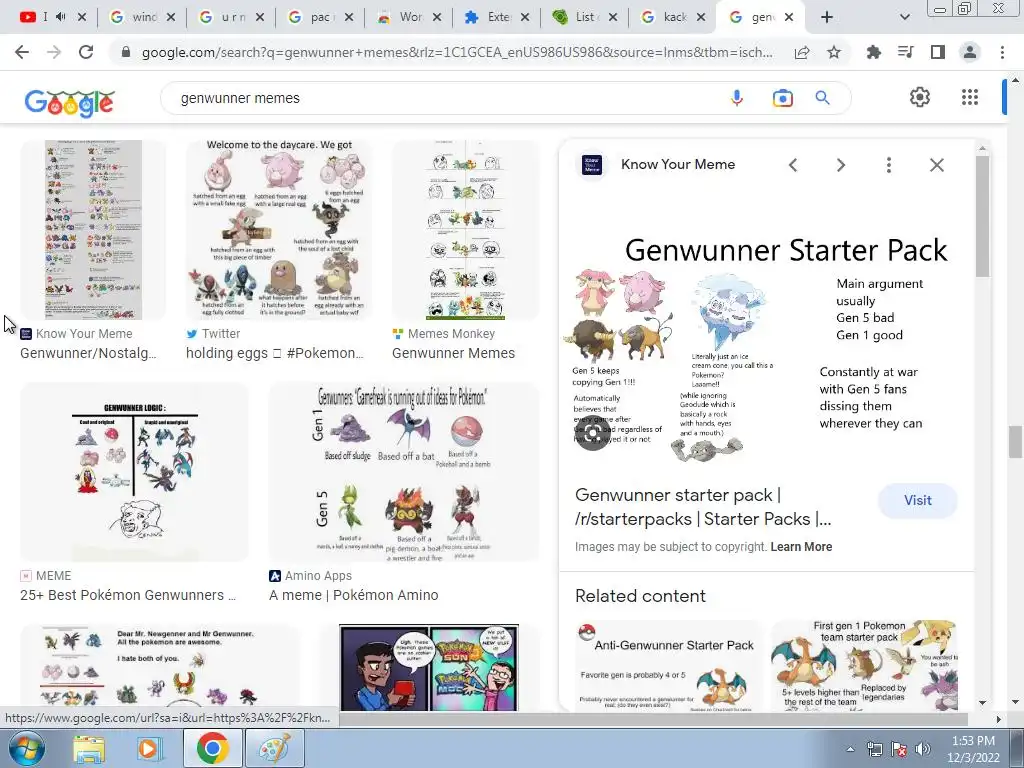Click the genwunner memes search field
Viewport: 1024px width, 768px height.
tap(444, 98)
